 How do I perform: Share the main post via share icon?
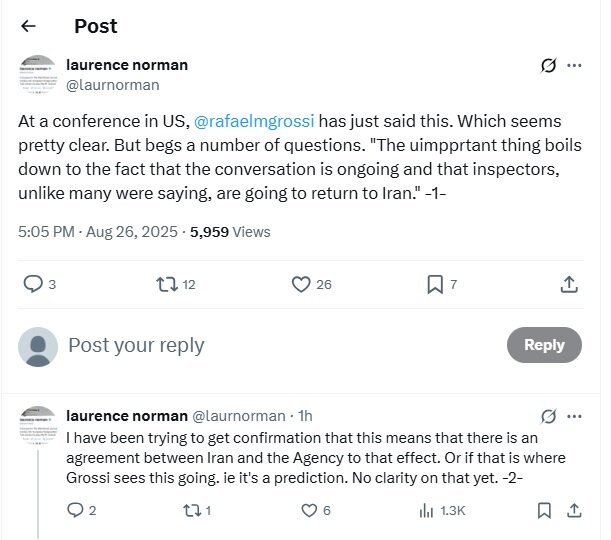569,284
